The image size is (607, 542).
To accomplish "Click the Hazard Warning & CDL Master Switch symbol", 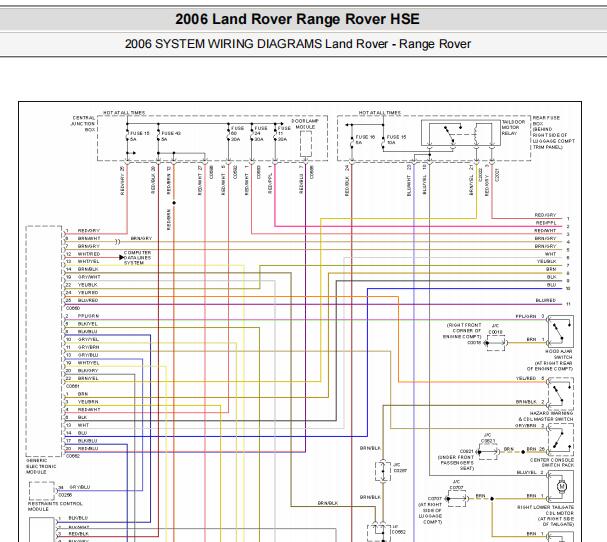I will coord(561,394).
